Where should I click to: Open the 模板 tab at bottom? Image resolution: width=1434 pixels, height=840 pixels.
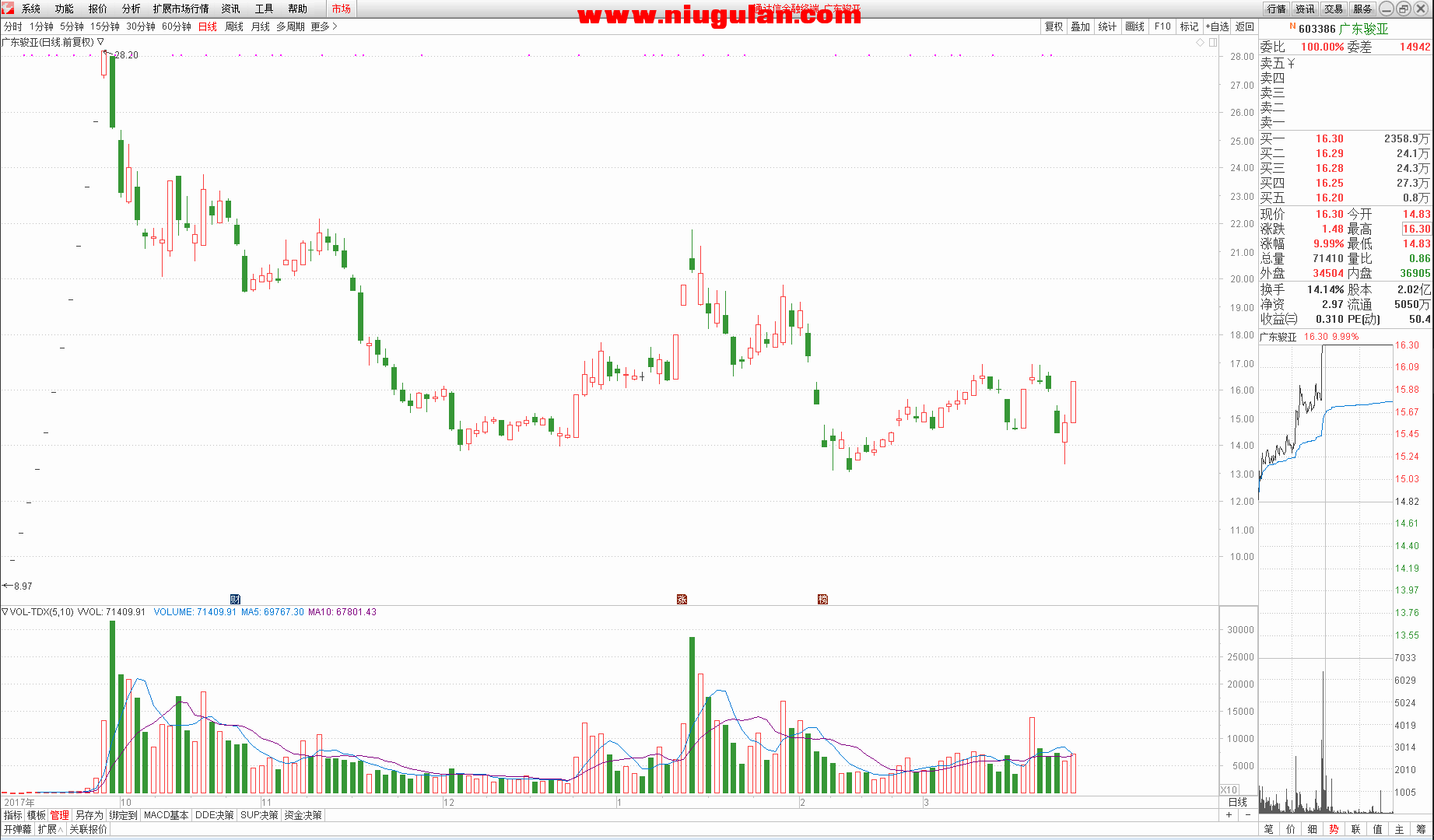tap(37, 815)
